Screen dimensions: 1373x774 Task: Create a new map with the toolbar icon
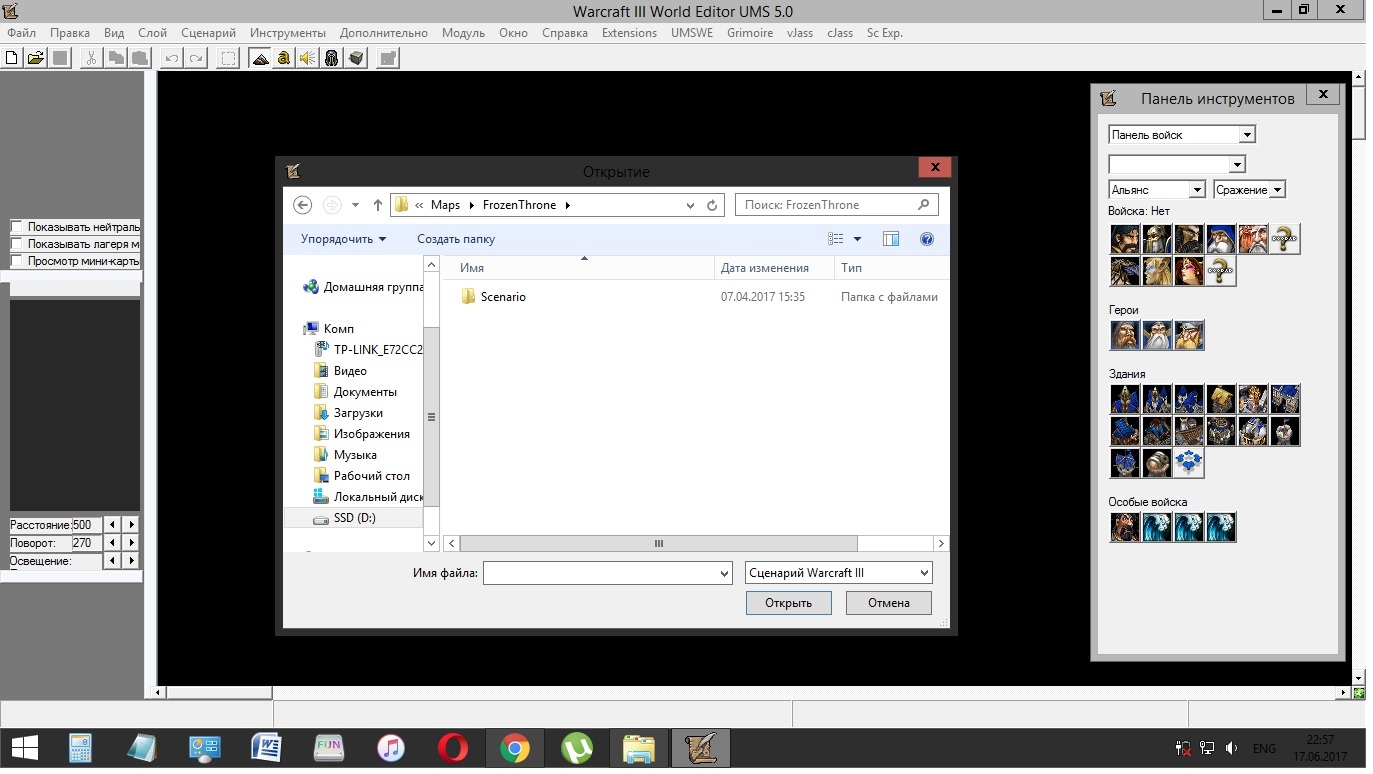pyautogui.click(x=13, y=58)
